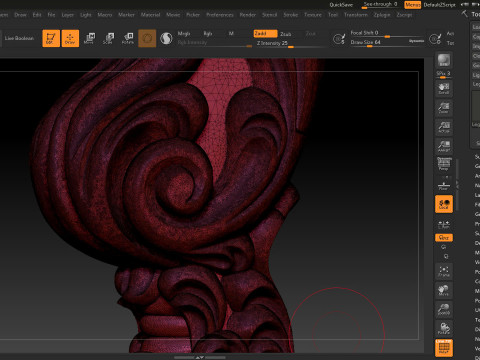Open the Movie menu
Screen dimensions: 480x360
(173, 15)
